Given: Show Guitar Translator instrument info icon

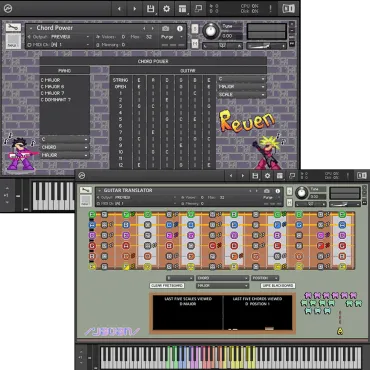Looking at the screenshot, I should 278,191.
